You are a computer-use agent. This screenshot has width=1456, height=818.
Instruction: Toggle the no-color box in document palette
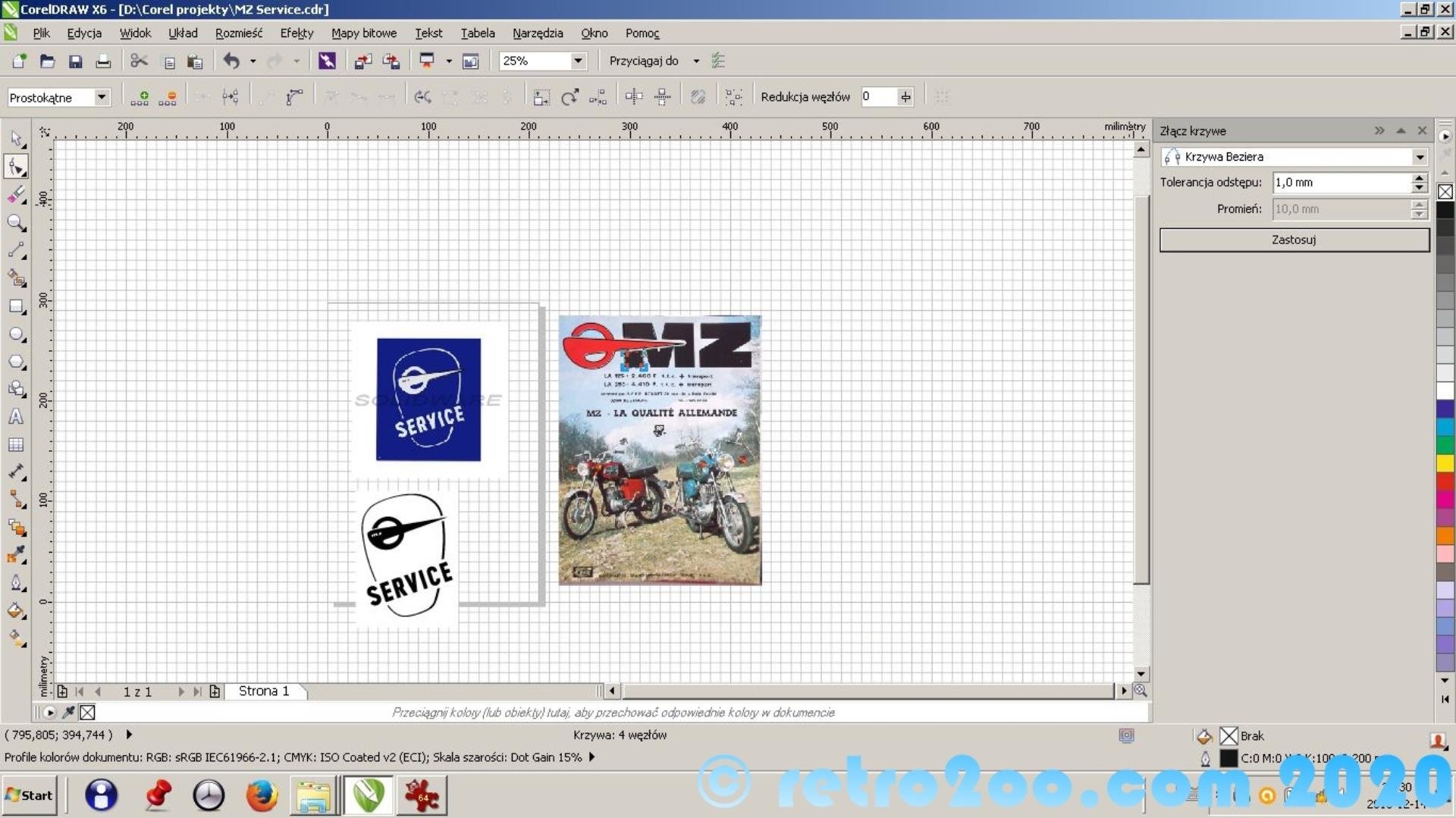click(87, 712)
